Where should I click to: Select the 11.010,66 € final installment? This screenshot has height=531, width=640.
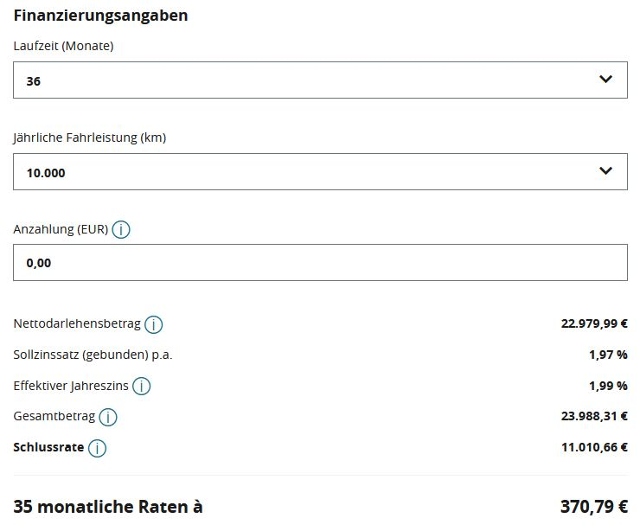[594, 447]
